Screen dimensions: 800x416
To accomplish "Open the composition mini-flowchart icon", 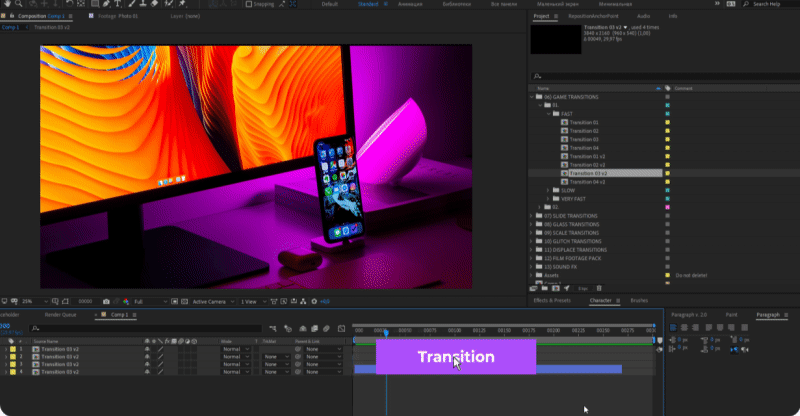I will 272,328.
